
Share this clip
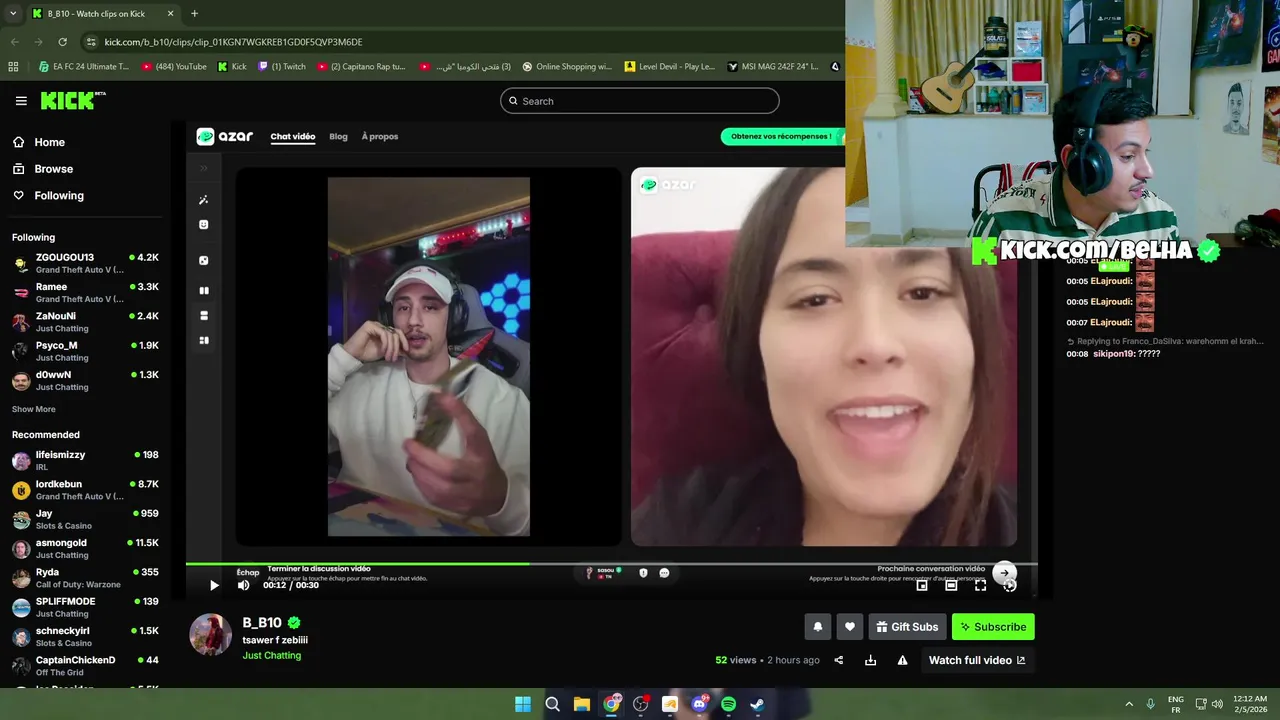click(839, 660)
